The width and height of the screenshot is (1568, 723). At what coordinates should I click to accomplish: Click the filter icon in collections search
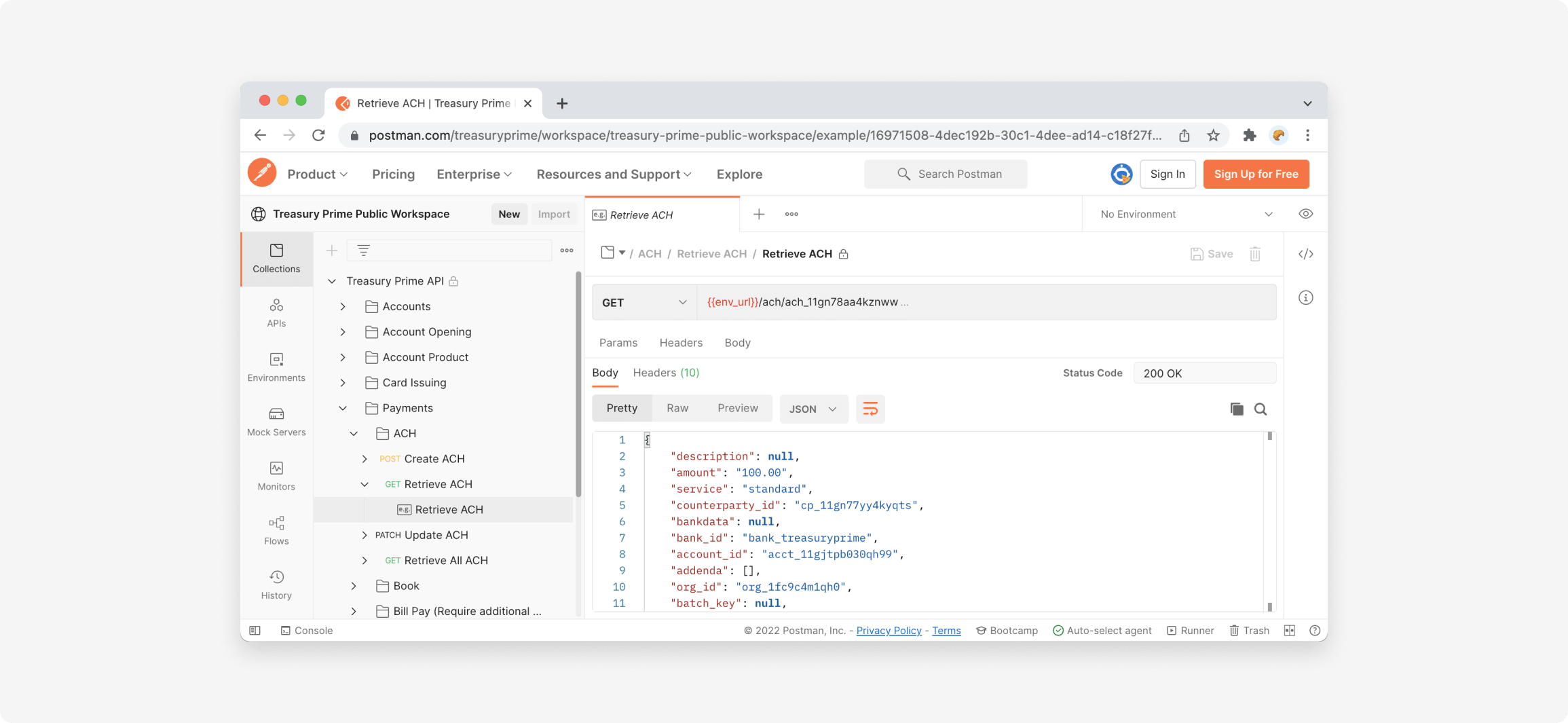click(x=364, y=251)
